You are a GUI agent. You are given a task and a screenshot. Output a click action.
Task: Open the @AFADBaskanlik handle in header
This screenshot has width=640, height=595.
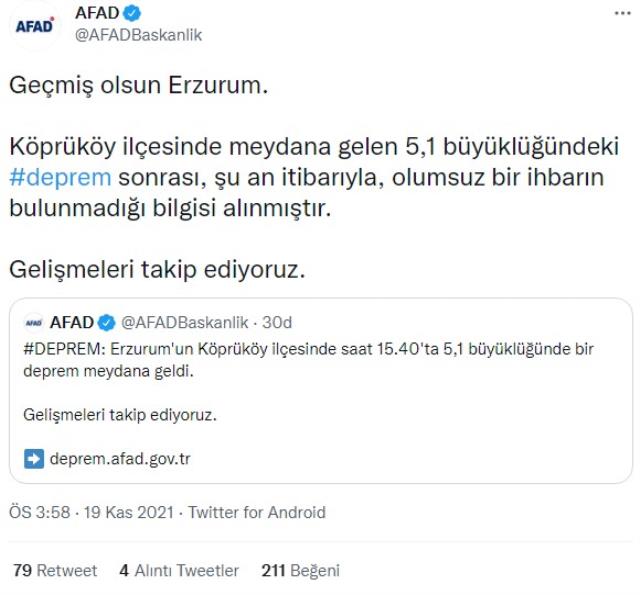(138, 35)
